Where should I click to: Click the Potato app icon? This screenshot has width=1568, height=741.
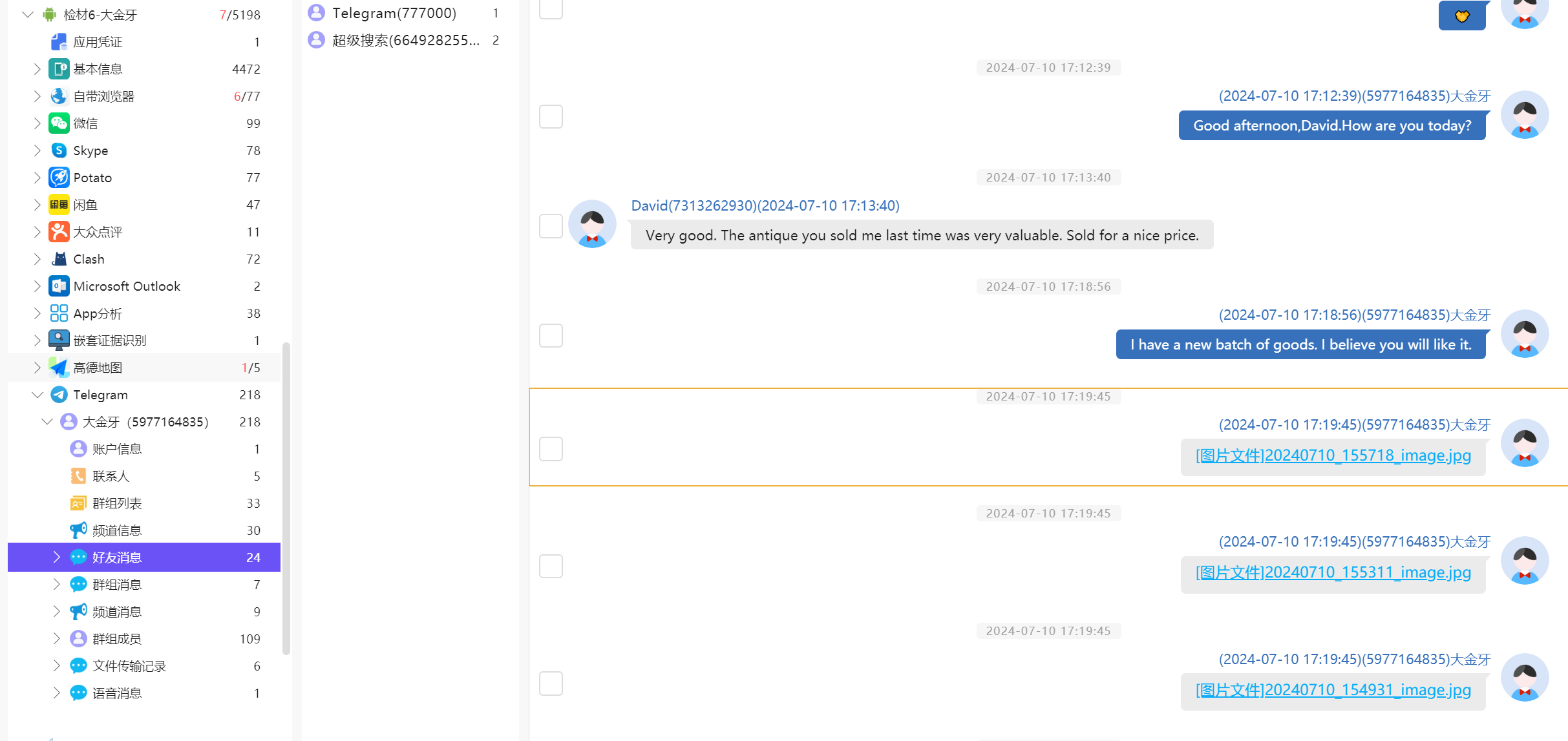[x=59, y=178]
